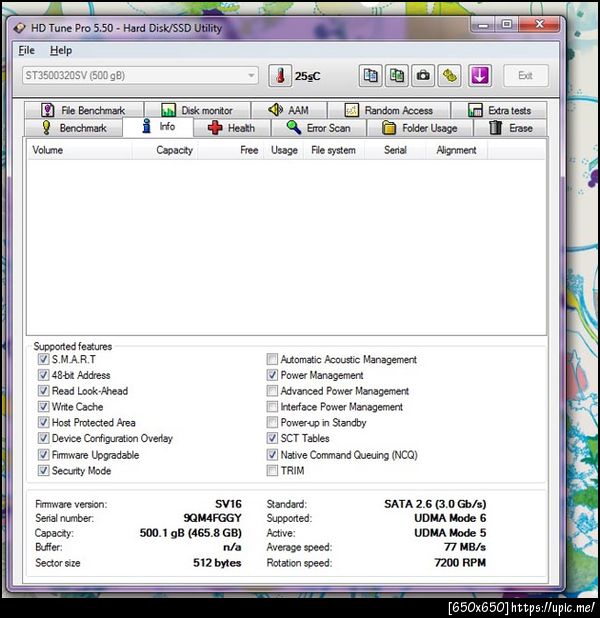This screenshot has width=600, height=618.
Task: Click the copy text to clipboard icon
Action: coord(370,75)
